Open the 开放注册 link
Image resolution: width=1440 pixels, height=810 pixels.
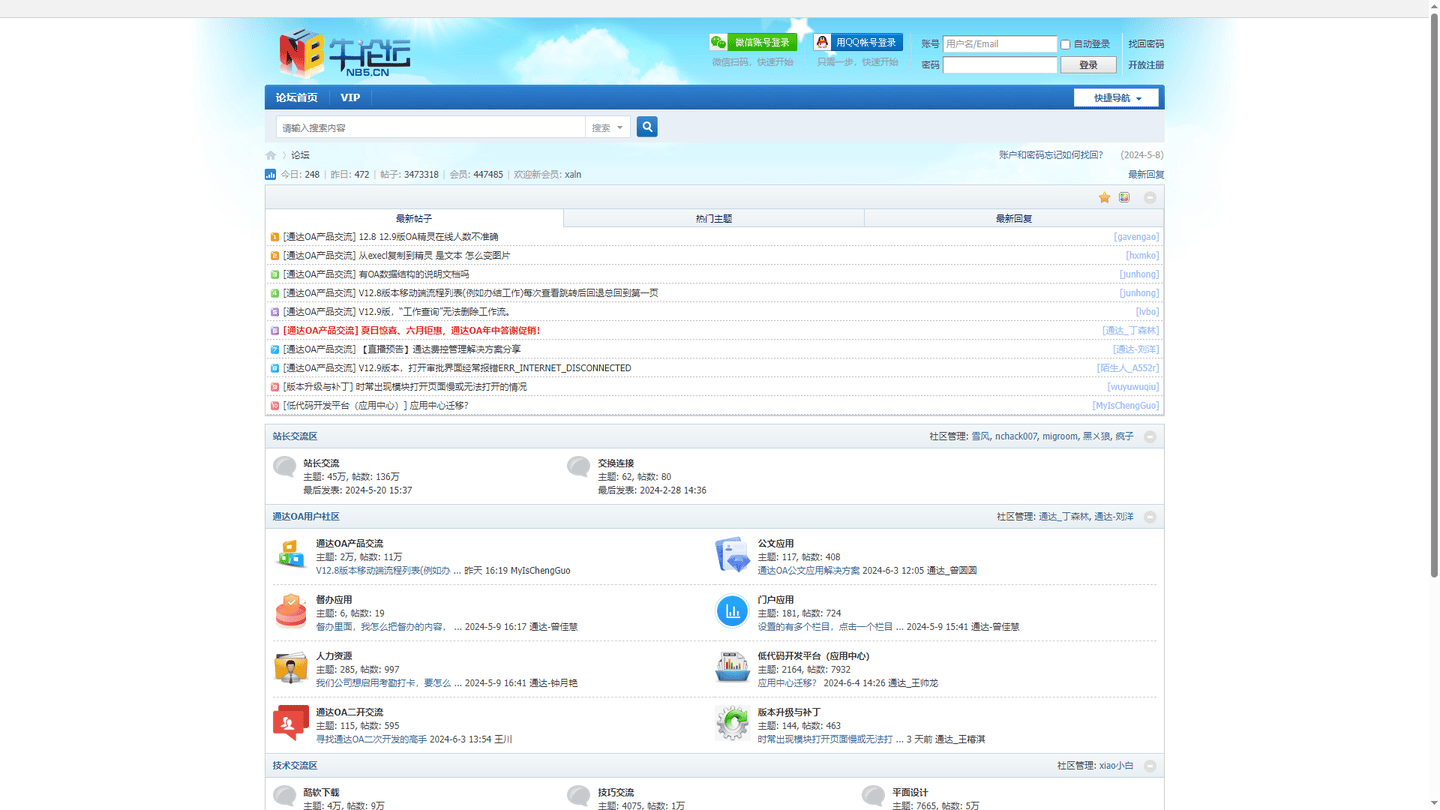click(1146, 65)
